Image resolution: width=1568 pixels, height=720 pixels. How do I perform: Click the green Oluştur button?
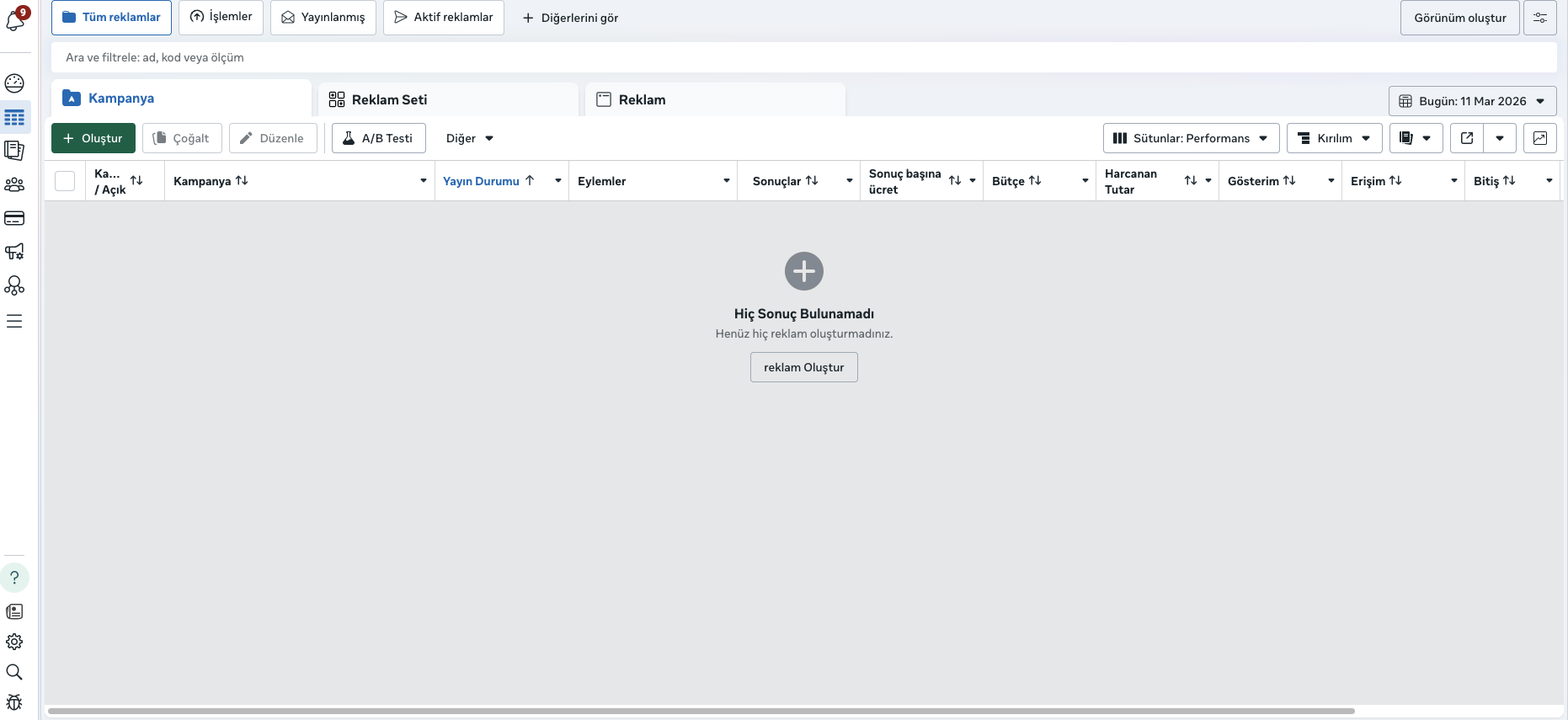[x=93, y=138]
